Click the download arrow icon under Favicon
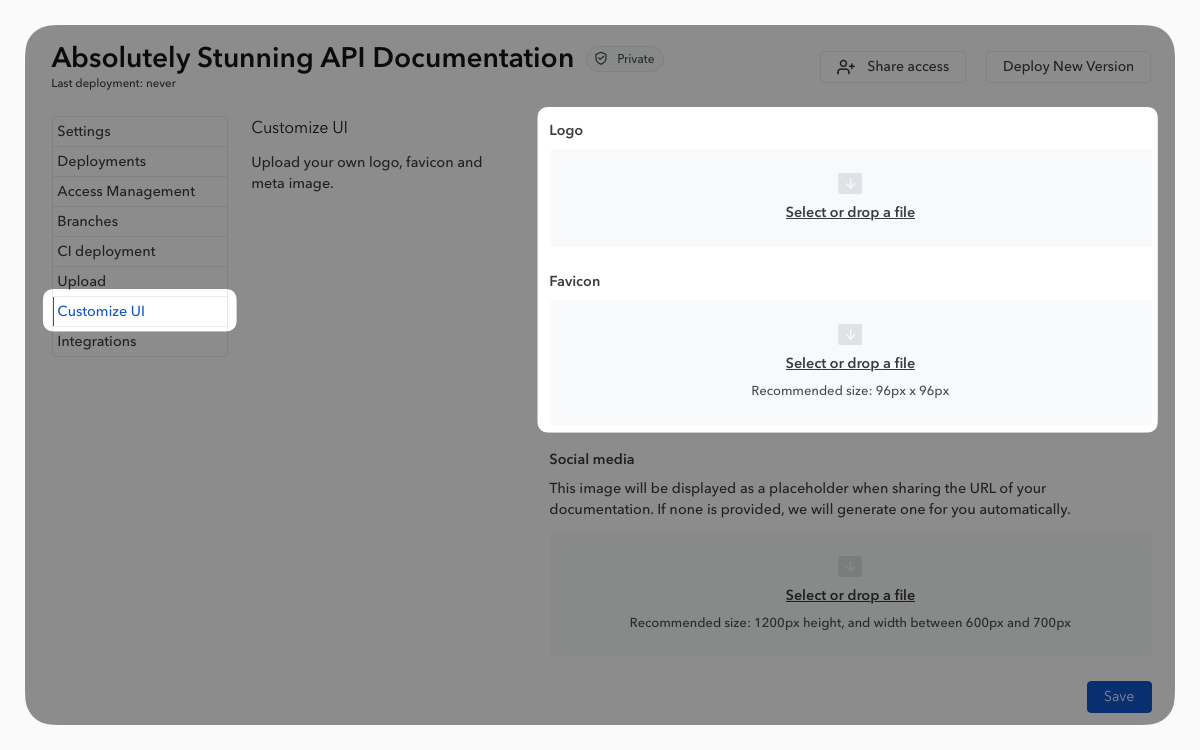1200x750 pixels. point(850,335)
